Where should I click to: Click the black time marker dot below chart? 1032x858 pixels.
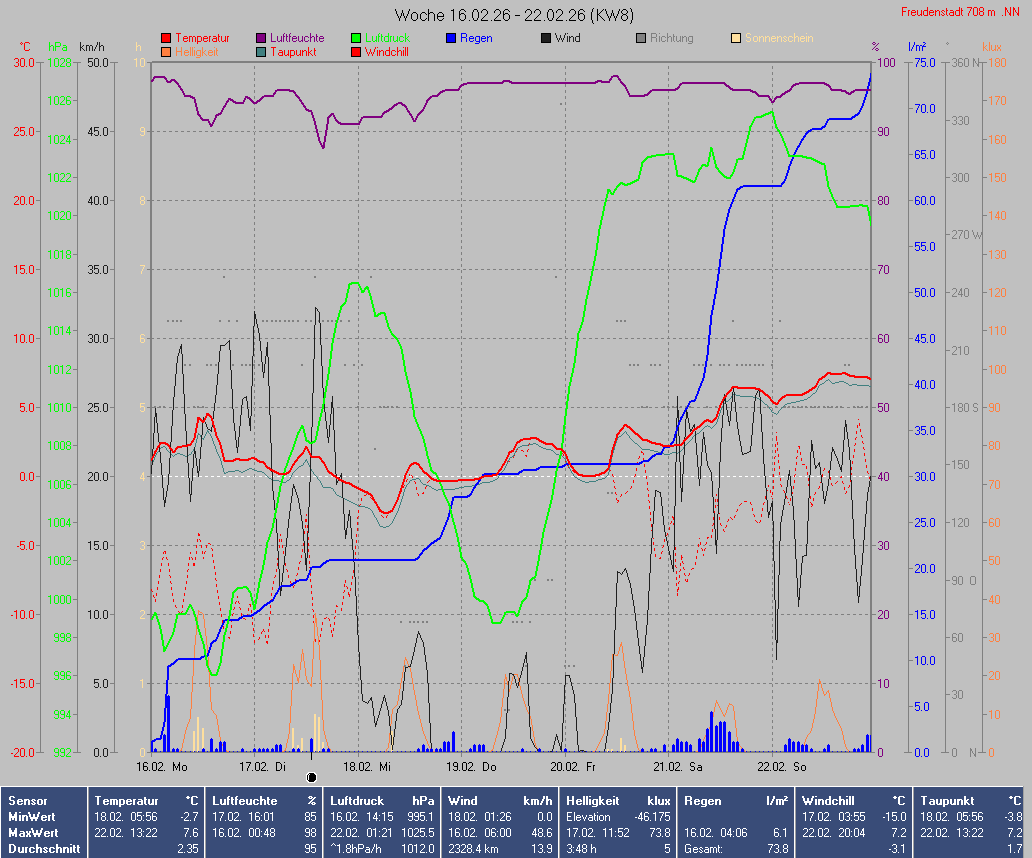click(x=311, y=777)
